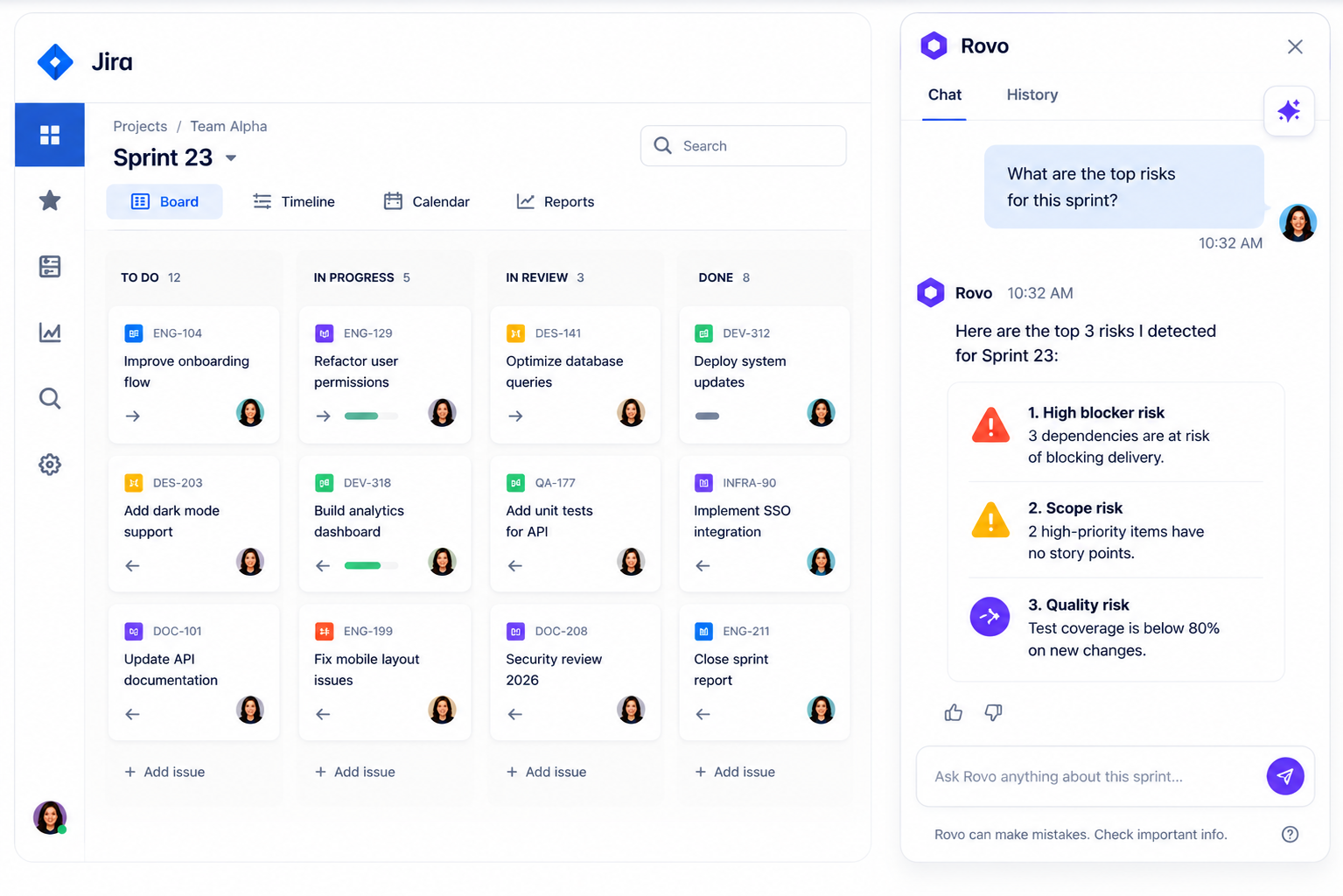Open the dashboard grid icon in sidebar
Screen dimensions: 1343x896
pos(50,135)
